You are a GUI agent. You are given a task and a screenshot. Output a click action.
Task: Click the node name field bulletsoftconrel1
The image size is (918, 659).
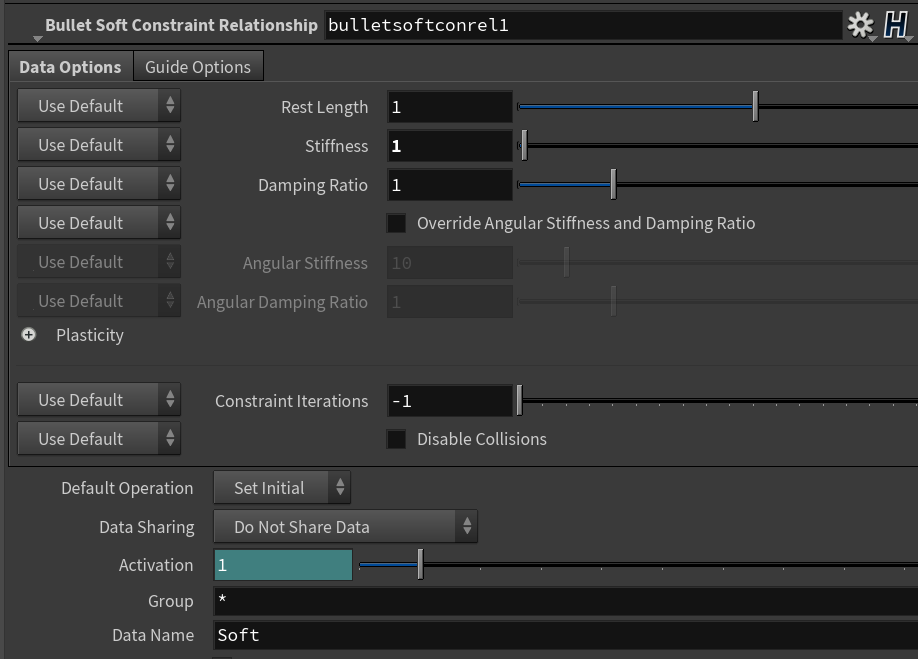pos(583,25)
